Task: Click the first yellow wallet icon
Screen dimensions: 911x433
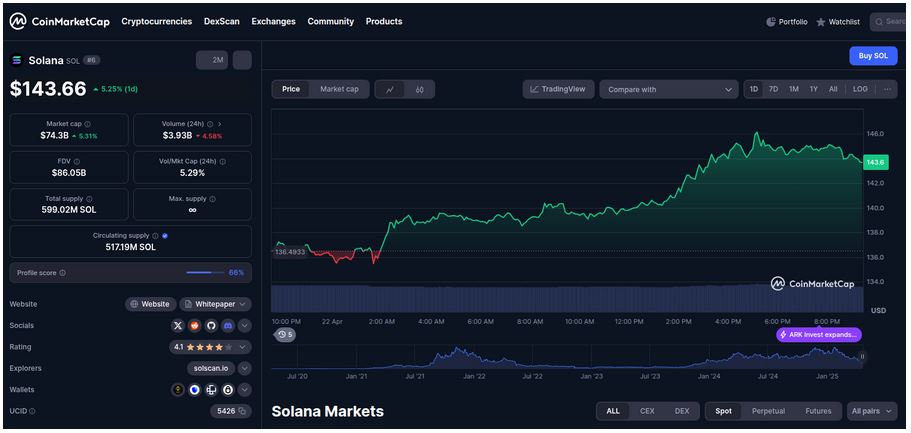Action: tap(178, 390)
